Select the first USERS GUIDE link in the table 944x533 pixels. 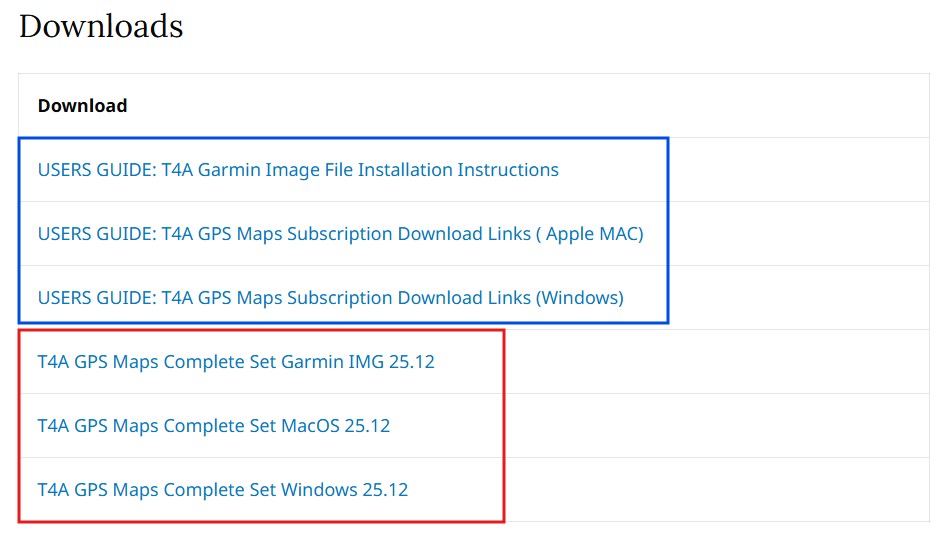click(x=298, y=170)
